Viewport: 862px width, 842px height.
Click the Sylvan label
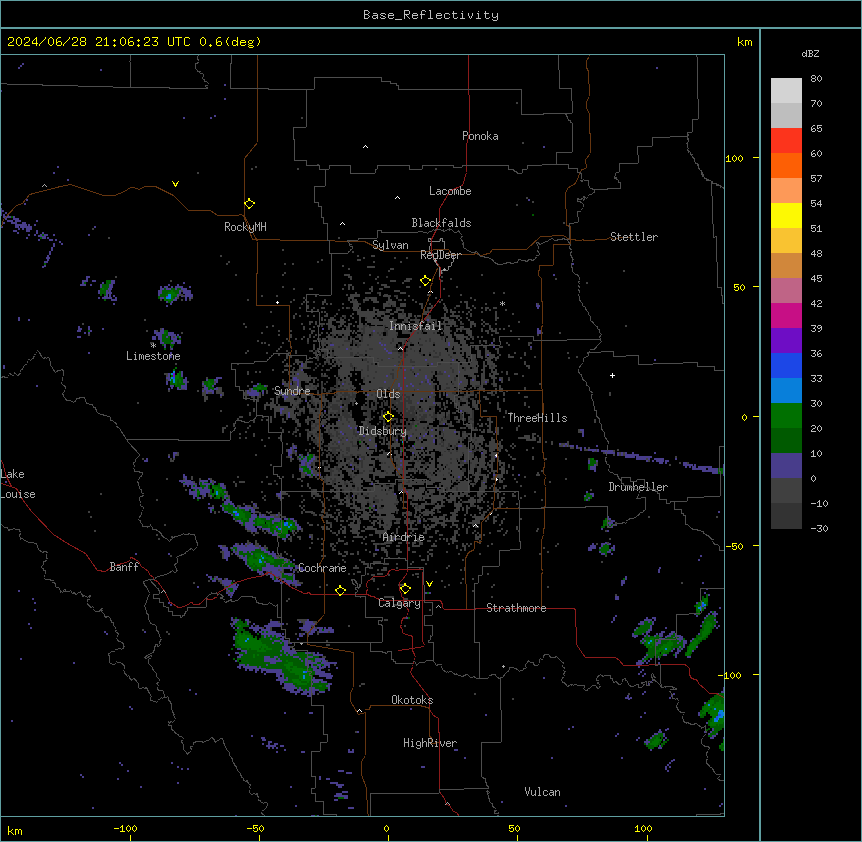click(390, 245)
